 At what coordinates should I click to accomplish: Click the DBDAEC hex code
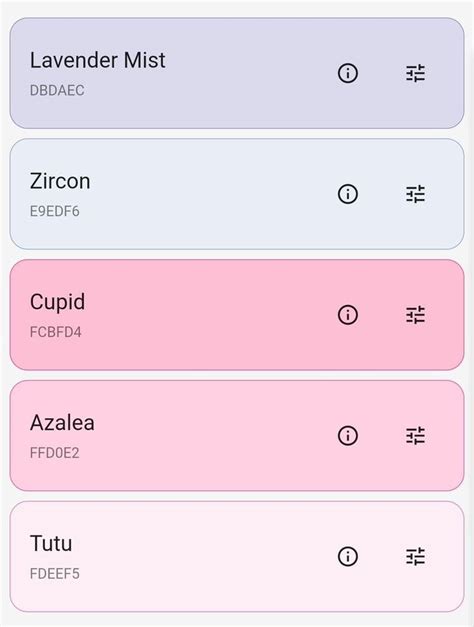point(57,90)
